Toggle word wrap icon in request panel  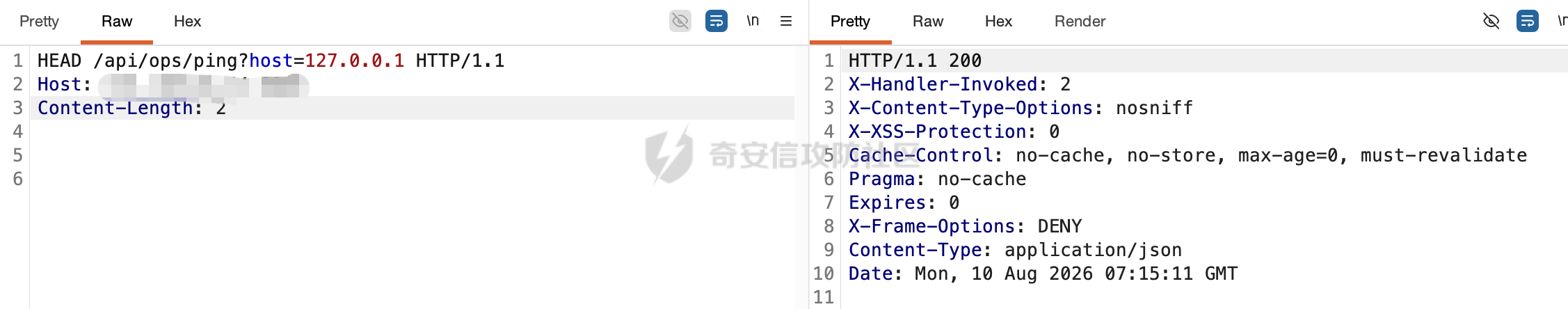click(717, 21)
